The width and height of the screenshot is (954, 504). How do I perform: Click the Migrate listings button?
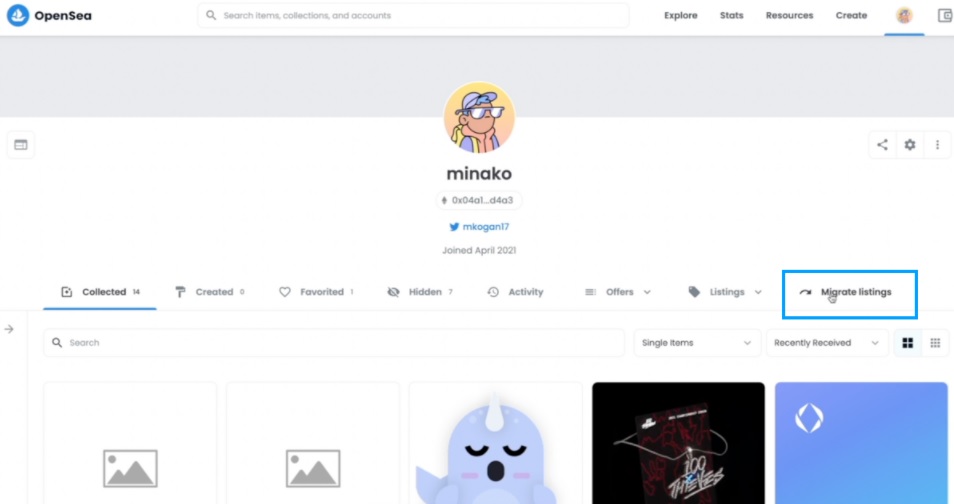pos(849,293)
